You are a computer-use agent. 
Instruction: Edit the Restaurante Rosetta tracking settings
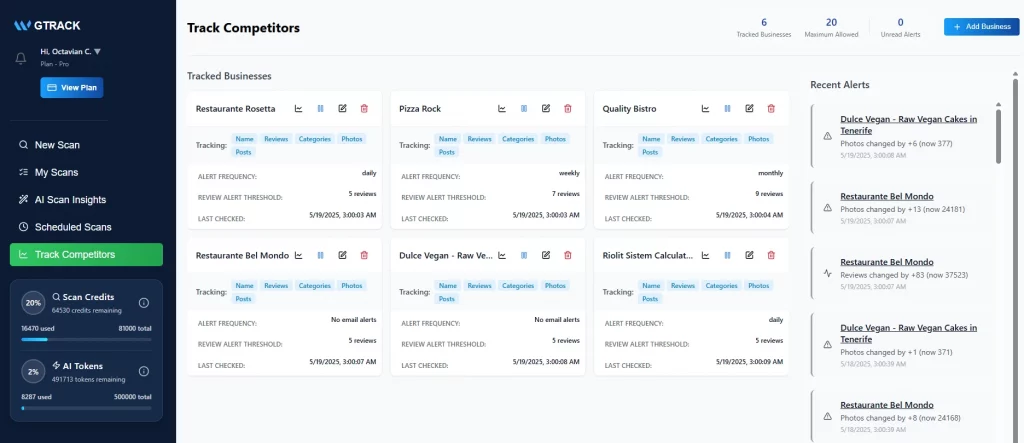tap(342, 108)
